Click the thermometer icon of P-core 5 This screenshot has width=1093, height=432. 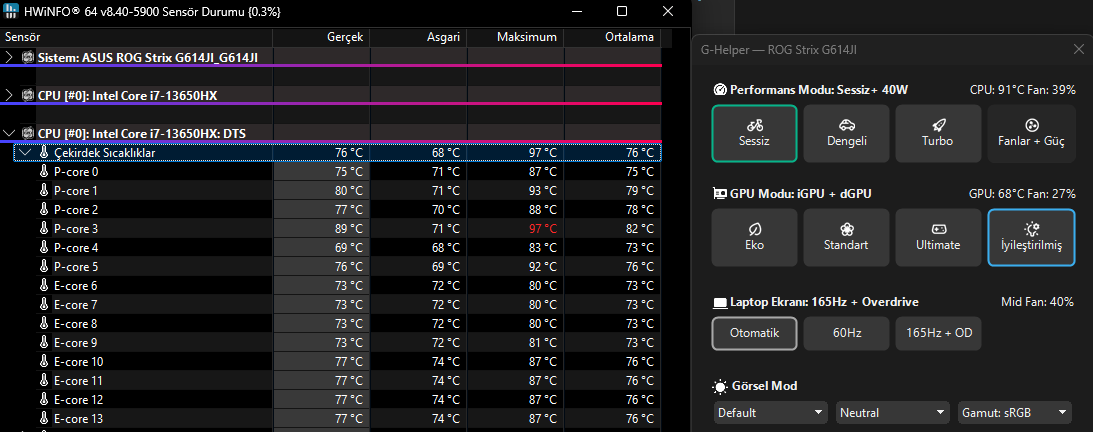pyautogui.click(x=44, y=267)
